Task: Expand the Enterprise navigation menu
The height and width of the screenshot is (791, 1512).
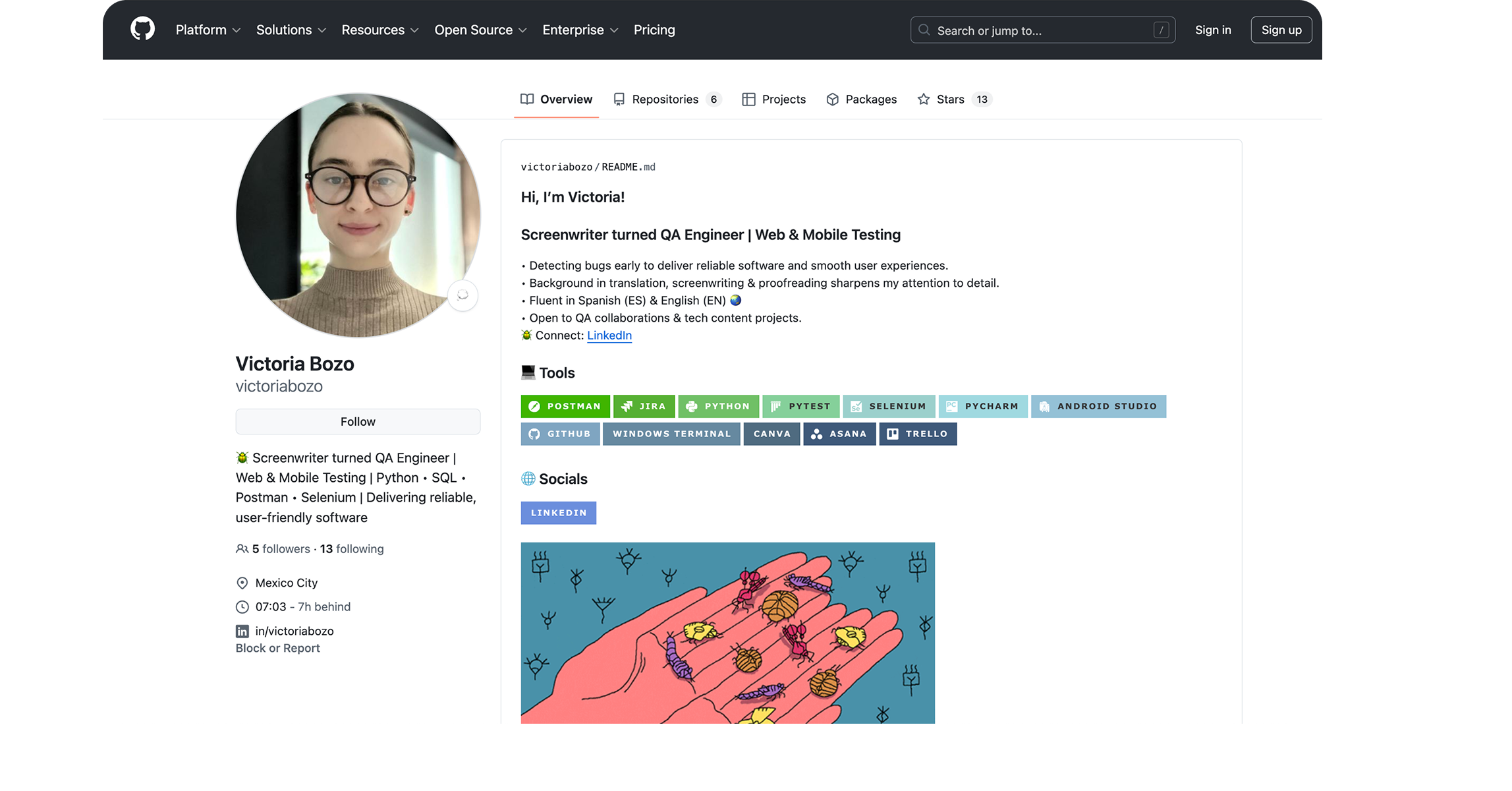Action: tap(580, 30)
